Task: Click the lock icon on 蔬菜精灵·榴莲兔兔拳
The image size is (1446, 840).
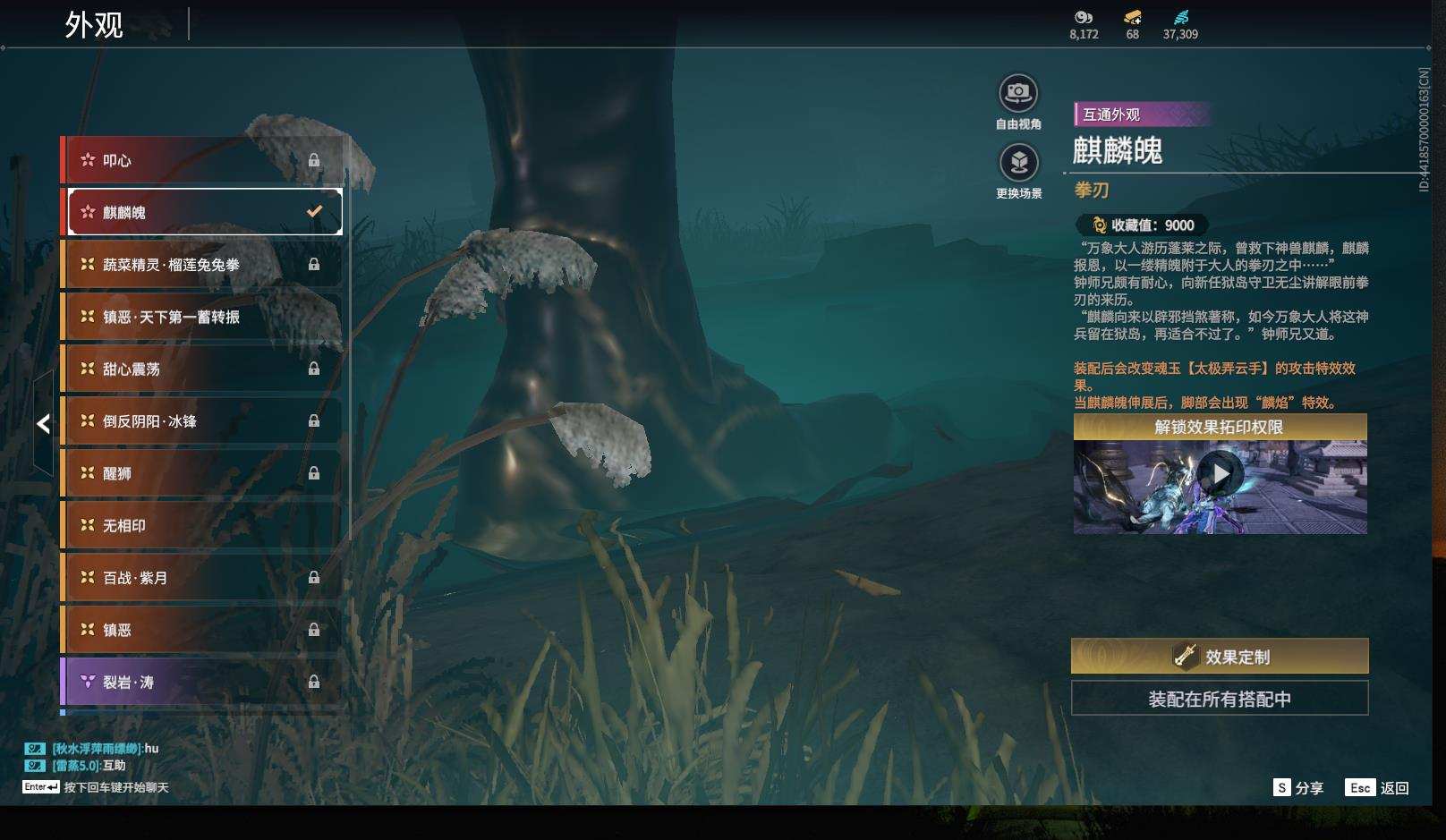Action: [x=314, y=265]
